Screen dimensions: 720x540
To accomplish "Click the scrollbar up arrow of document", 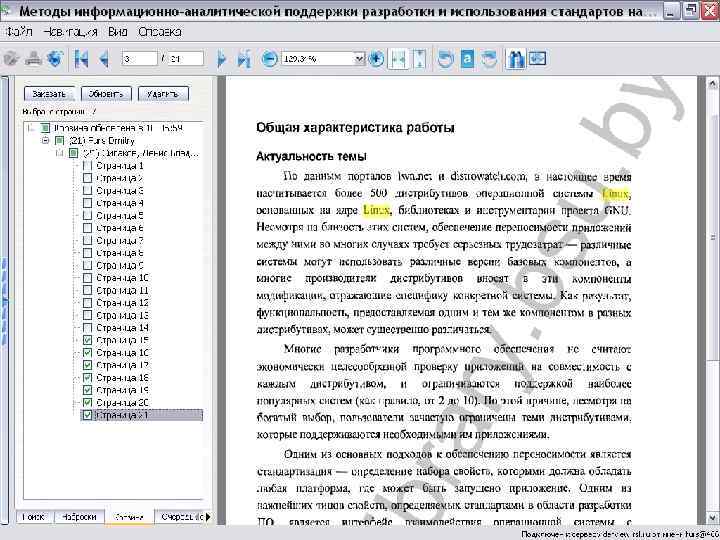I will tap(712, 84).
